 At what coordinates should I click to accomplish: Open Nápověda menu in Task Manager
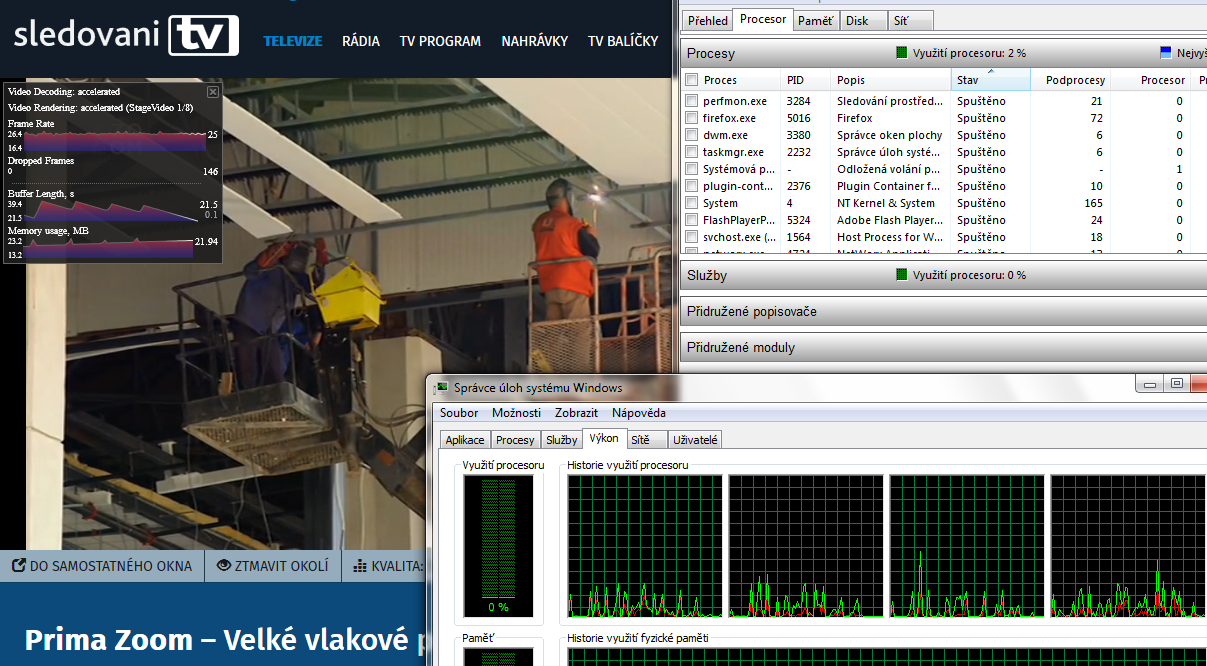(639, 413)
